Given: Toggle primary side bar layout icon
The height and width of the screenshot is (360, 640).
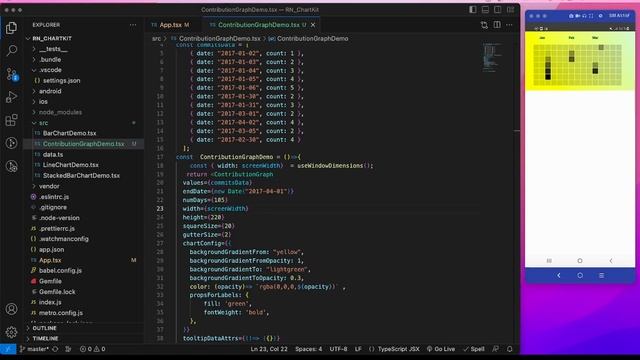Looking at the screenshot, I should click(473, 9).
